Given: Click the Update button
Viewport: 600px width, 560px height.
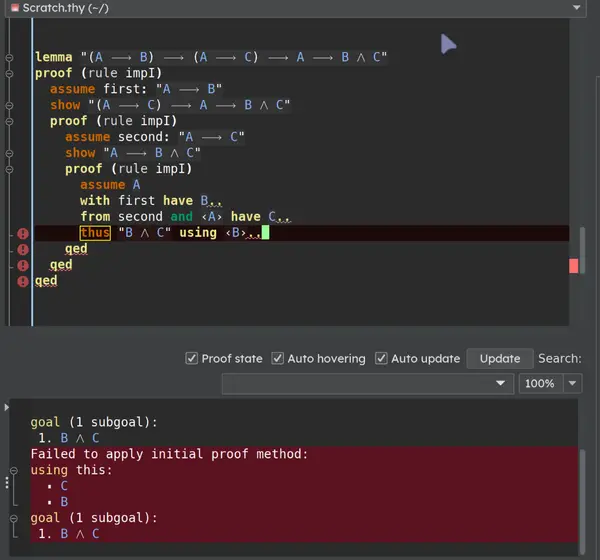Looking at the screenshot, I should [500, 358].
